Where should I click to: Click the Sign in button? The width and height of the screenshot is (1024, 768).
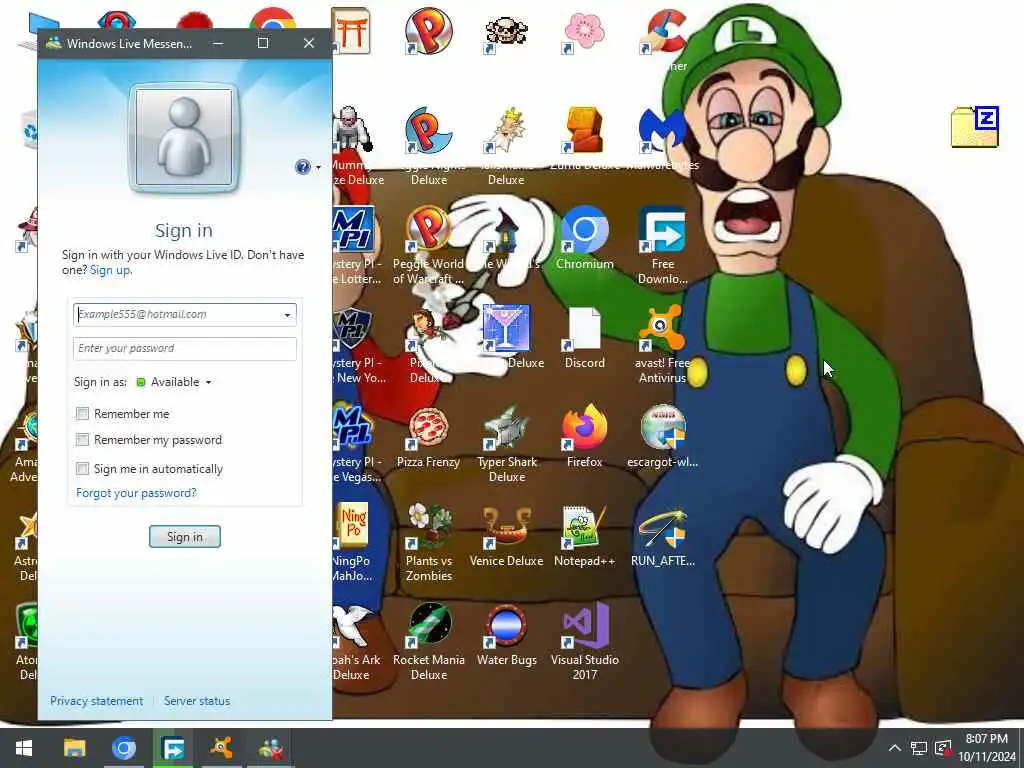185,536
